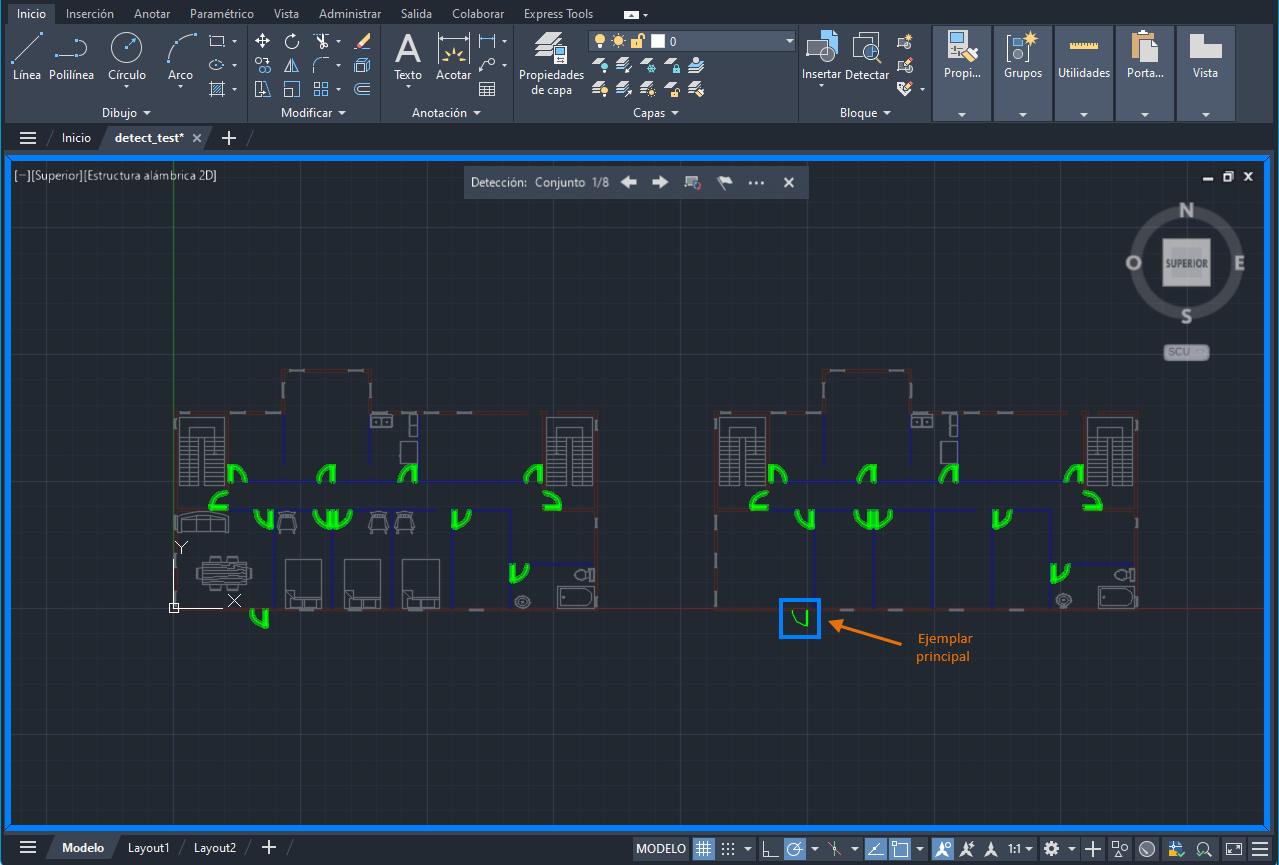
Task: Click the Insertar block button
Action: tap(821, 58)
